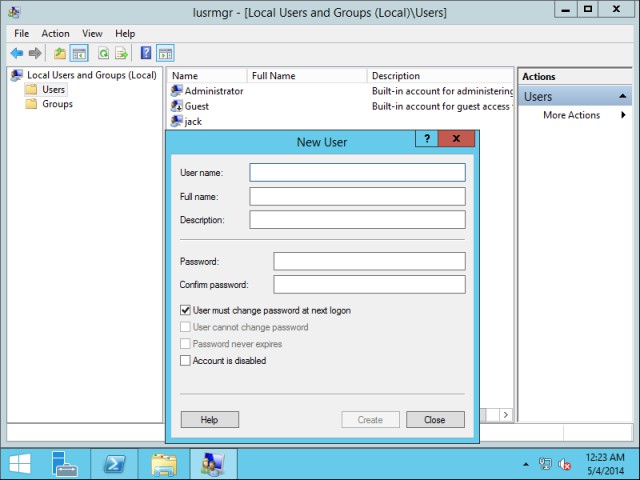Click the Create button
Viewport: 640px width, 480px height.
pyautogui.click(x=370, y=420)
